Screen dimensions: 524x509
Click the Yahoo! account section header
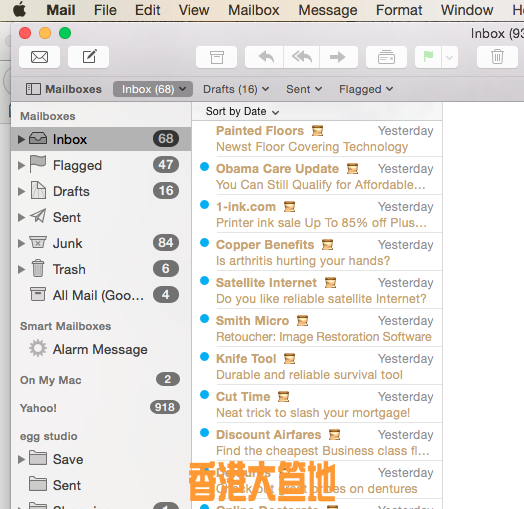point(38,408)
